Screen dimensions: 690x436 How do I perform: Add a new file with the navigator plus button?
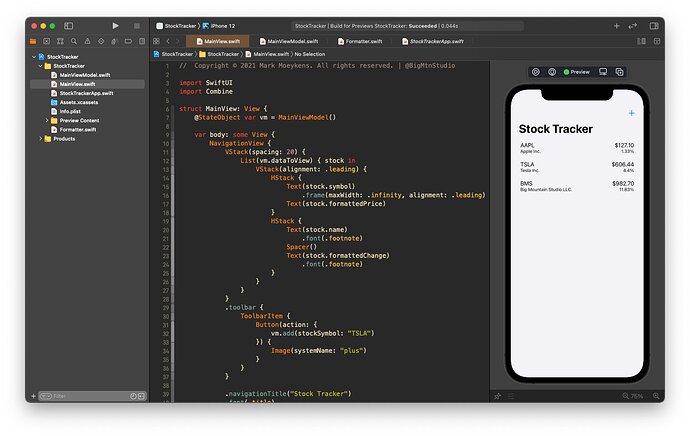tap(33, 396)
